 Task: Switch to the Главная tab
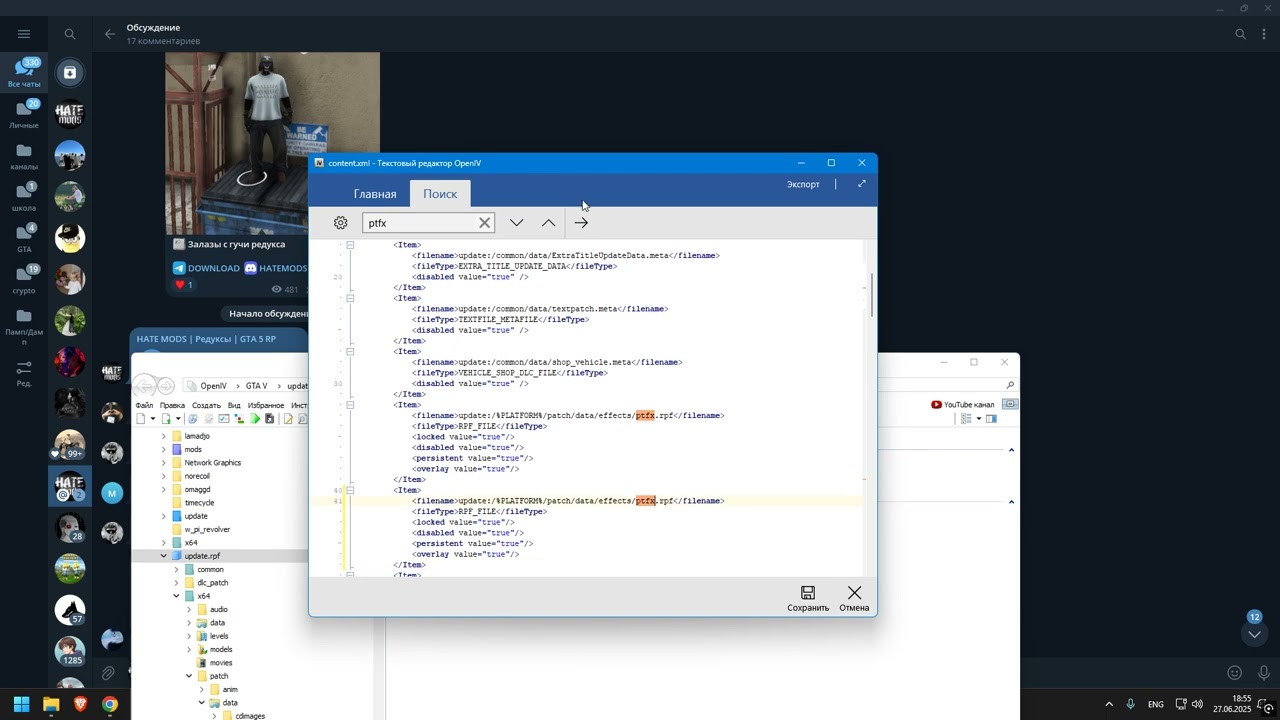(x=375, y=194)
